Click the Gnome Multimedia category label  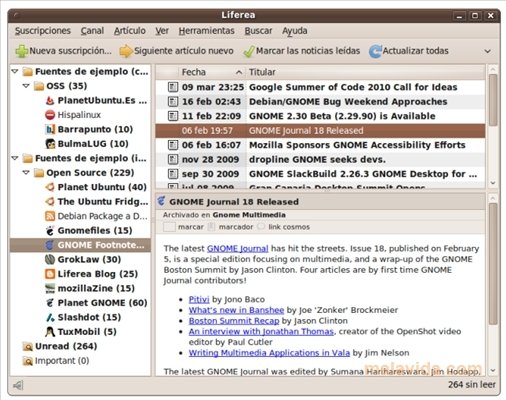click(x=249, y=215)
